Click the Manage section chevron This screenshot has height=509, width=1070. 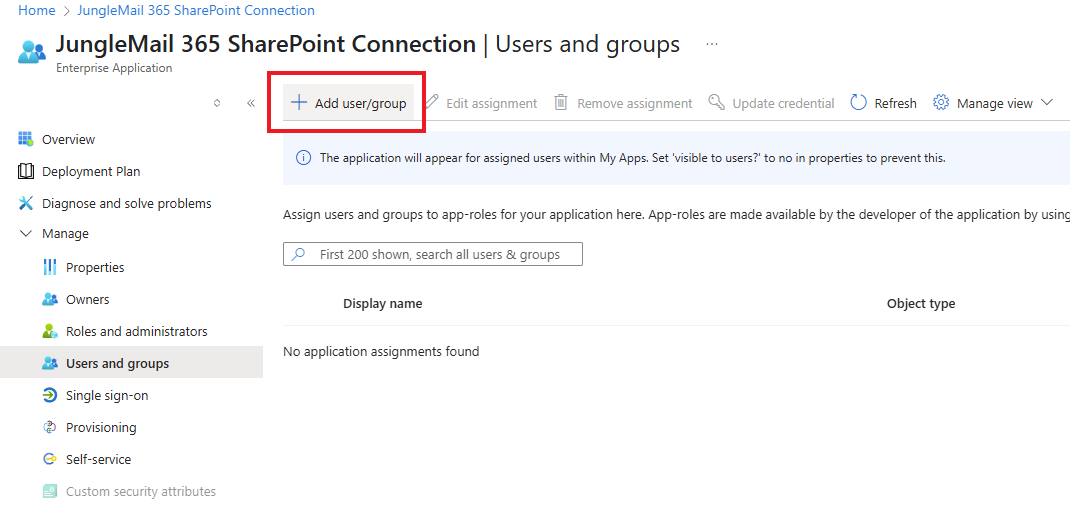point(26,233)
